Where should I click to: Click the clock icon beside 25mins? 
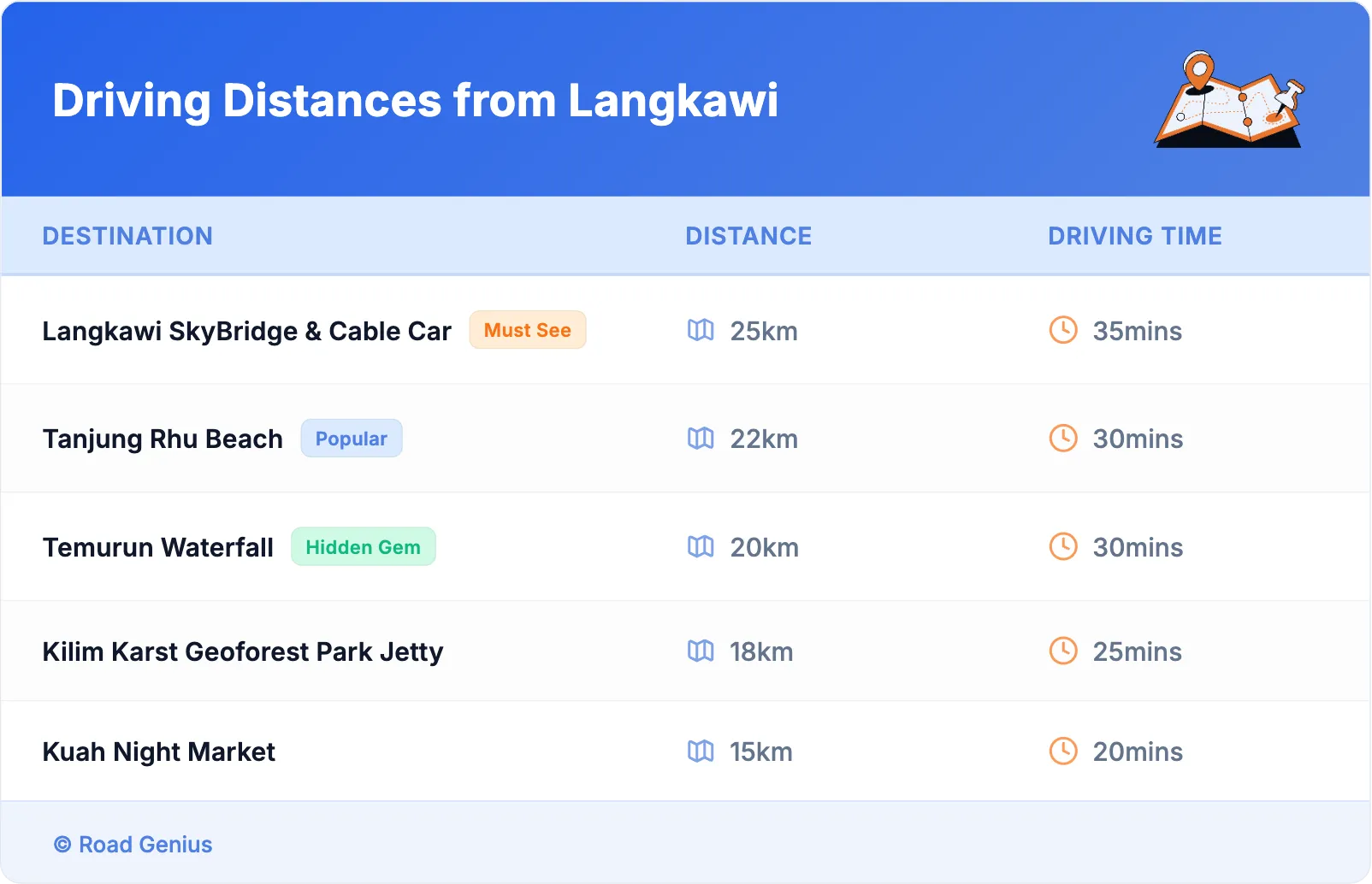pos(1063,651)
